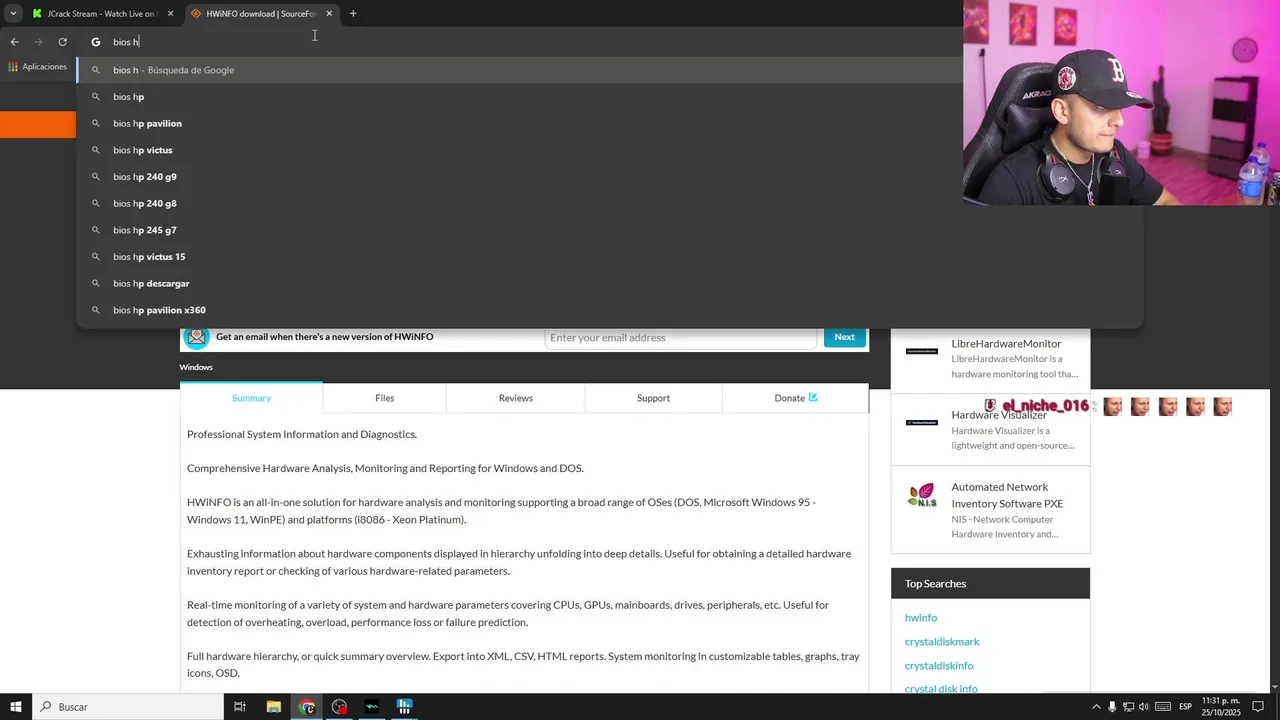
Task: Click the microphone tray icon
Action: [x=1112, y=707]
